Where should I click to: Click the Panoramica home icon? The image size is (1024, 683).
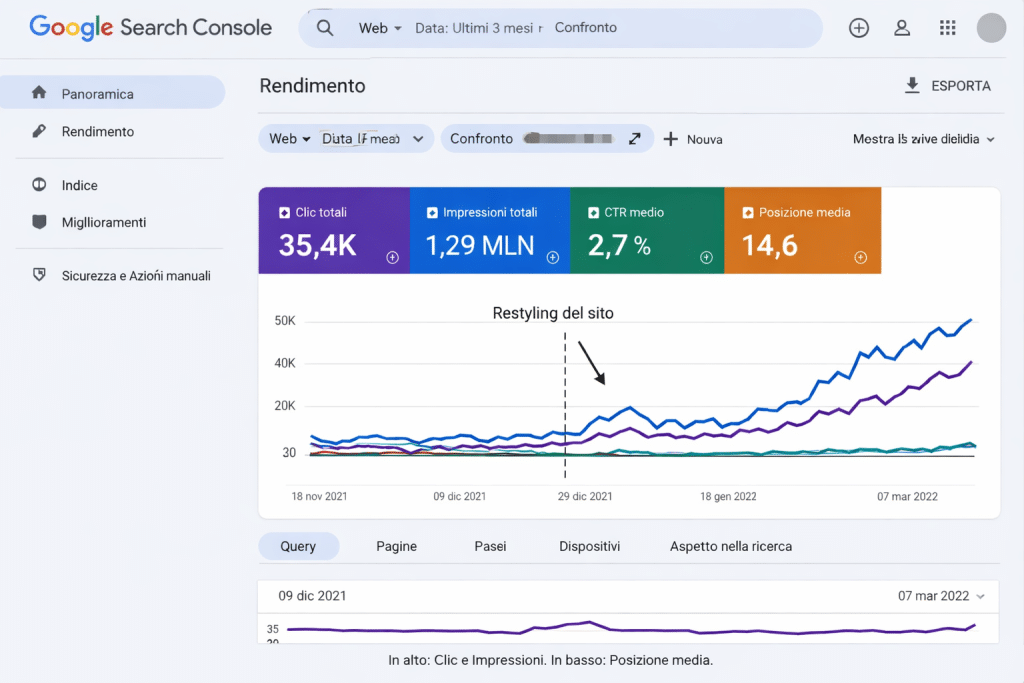click(x=39, y=93)
